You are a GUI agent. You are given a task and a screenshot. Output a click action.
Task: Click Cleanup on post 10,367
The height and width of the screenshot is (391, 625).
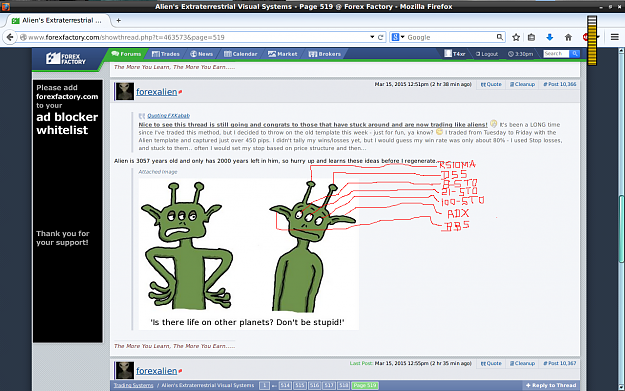(x=523, y=363)
